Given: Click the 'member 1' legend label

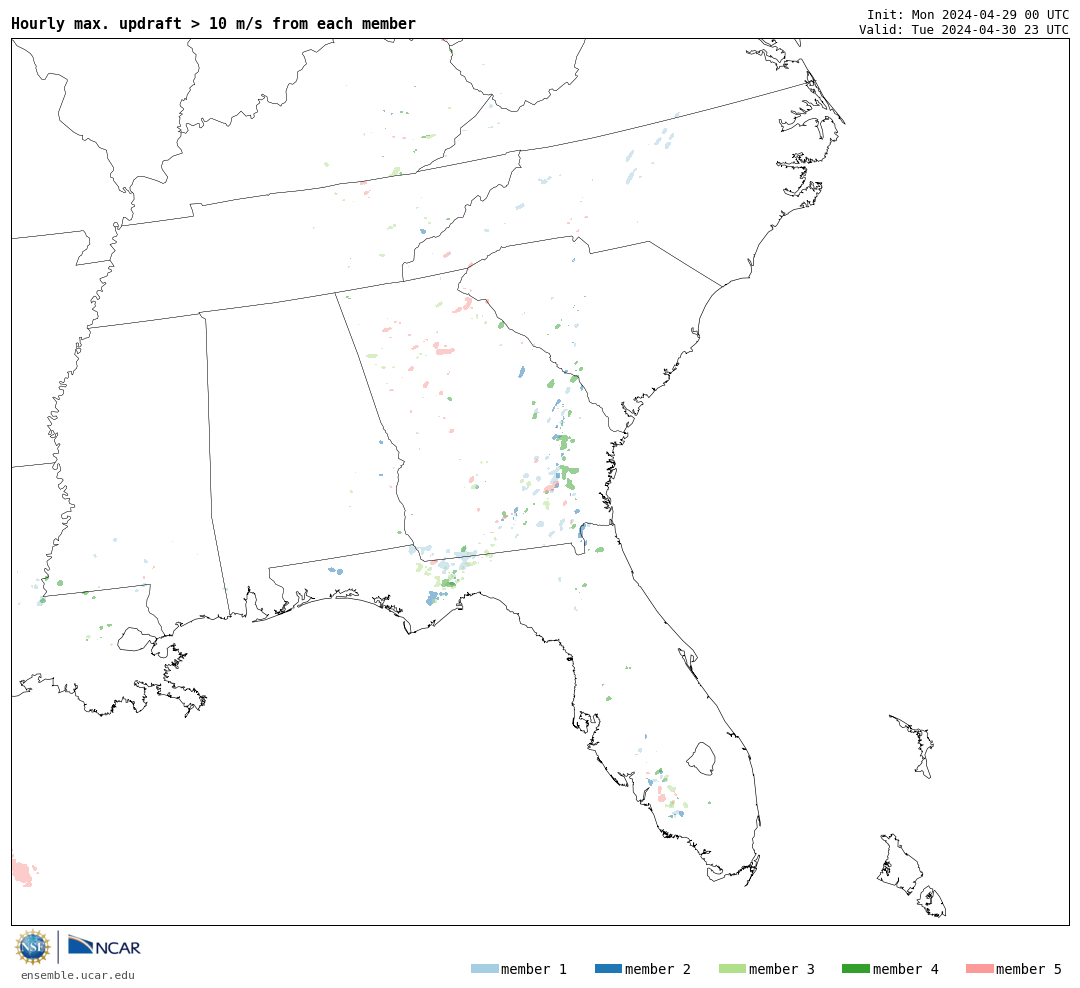Looking at the screenshot, I should point(534,969).
